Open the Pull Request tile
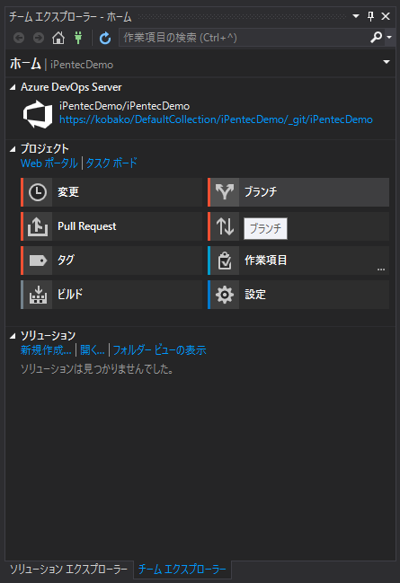 111,226
